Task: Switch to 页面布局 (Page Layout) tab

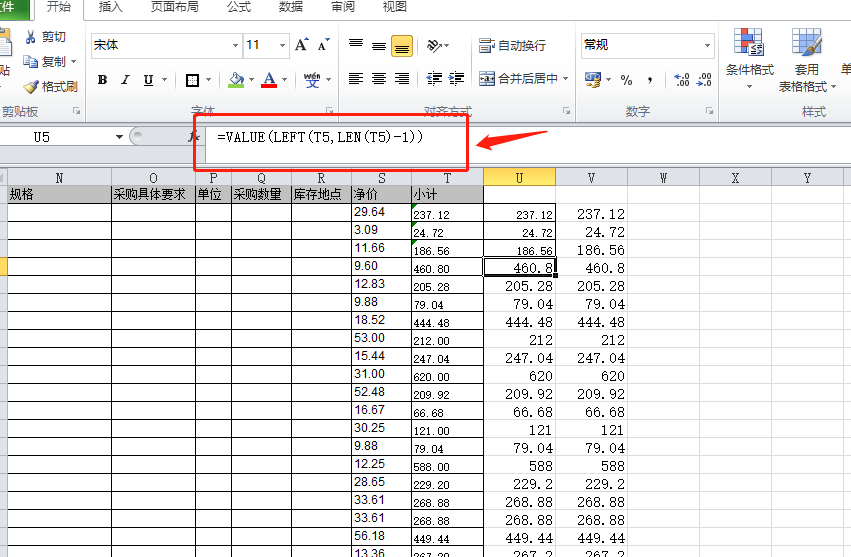Action: click(174, 7)
